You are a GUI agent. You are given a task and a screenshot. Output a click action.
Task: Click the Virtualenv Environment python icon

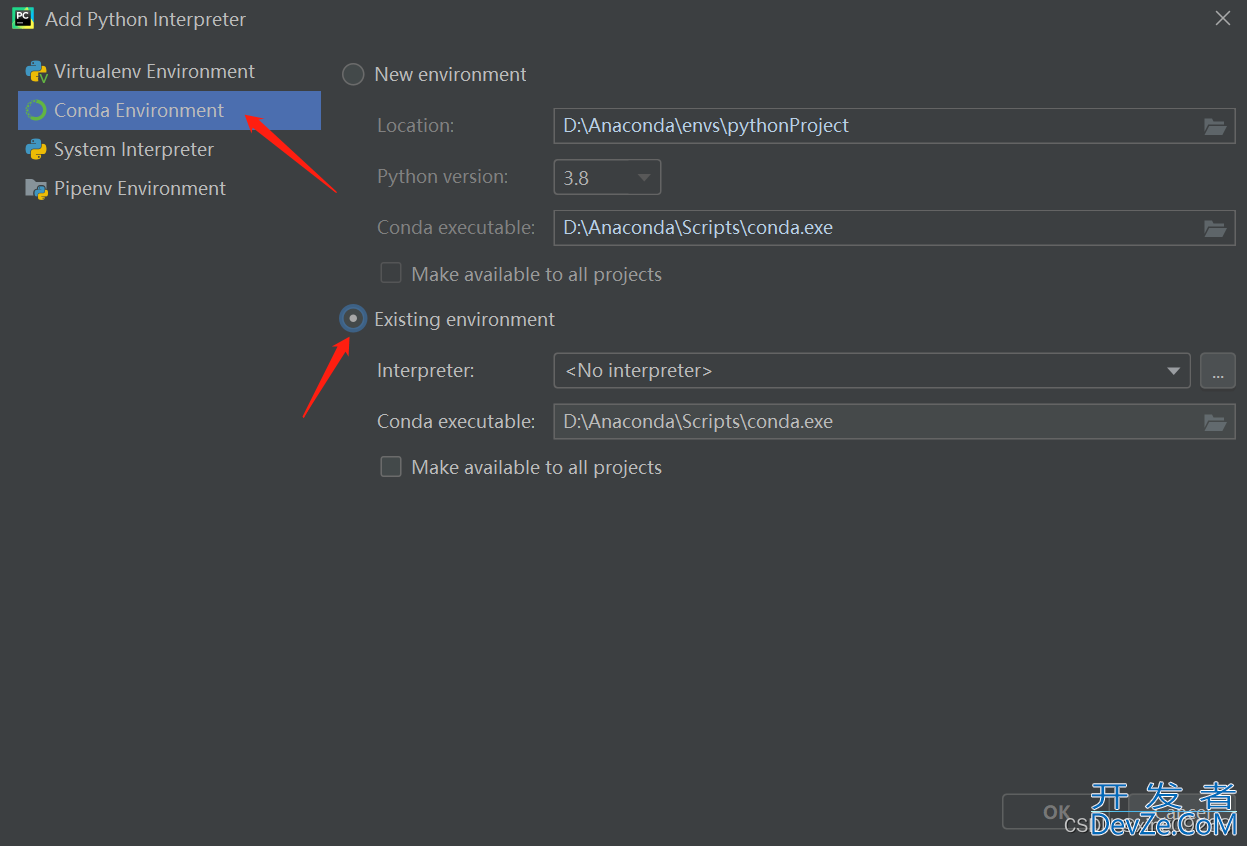[x=37, y=72]
